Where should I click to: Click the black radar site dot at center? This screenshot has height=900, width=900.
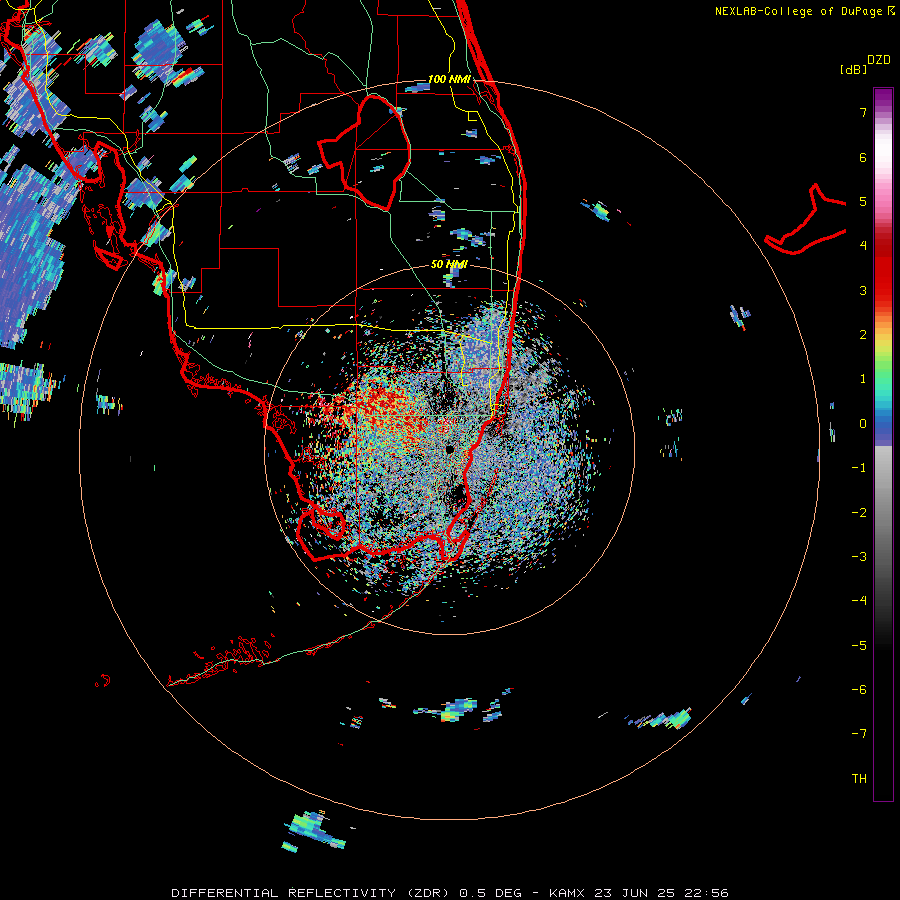pyautogui.click(x=449, y=449)
